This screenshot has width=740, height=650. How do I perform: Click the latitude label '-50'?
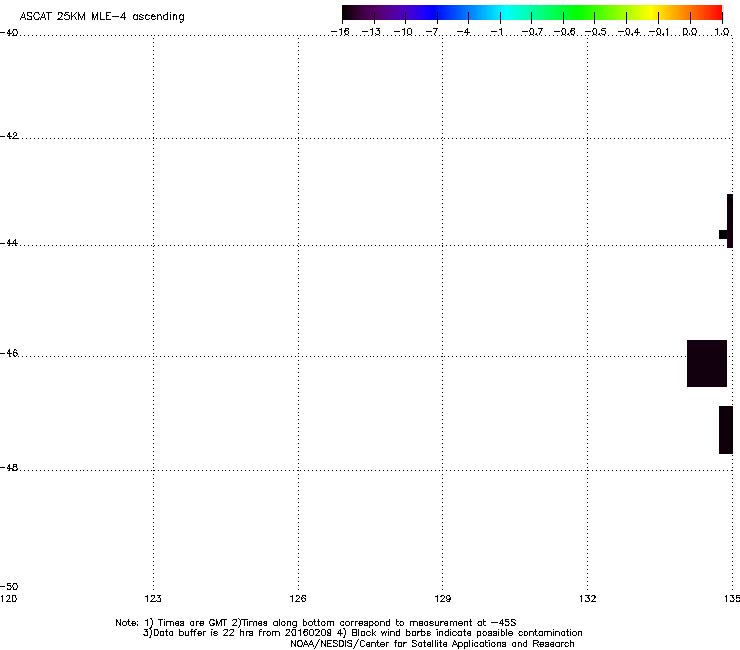tap(9, 586)
